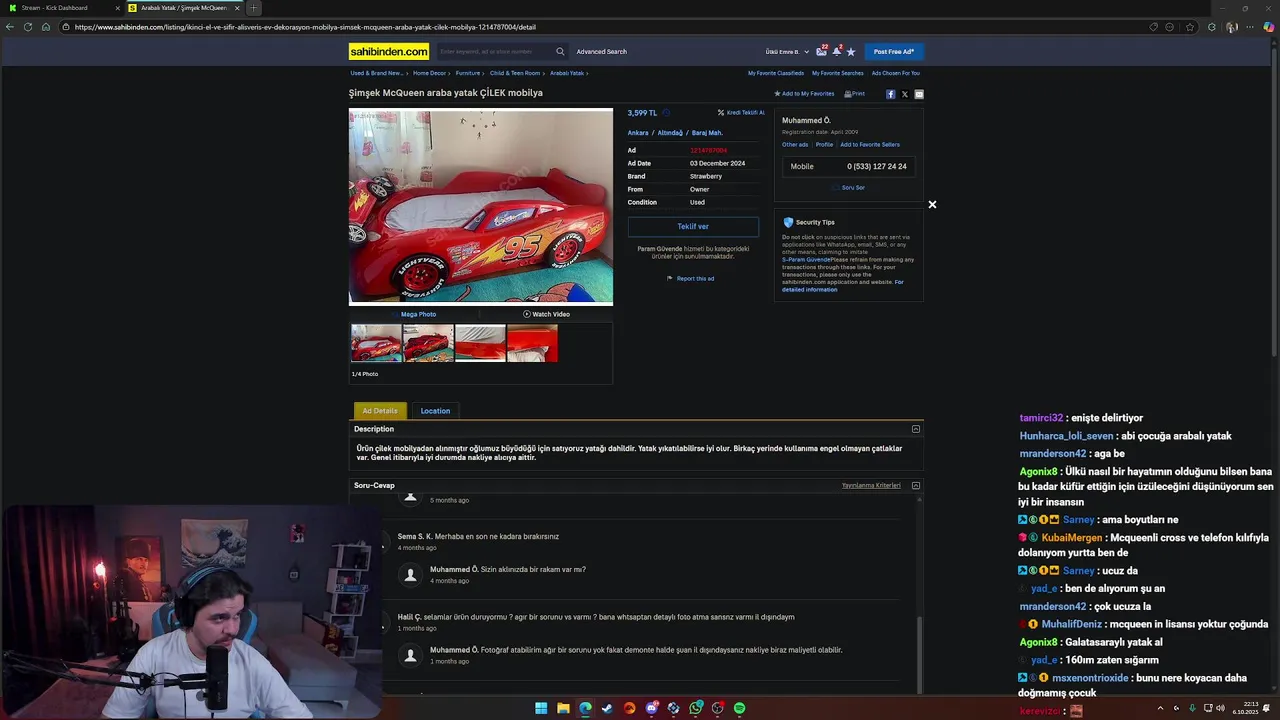Click the price info icon next to 3,599 TL
The image size is (1280, 720).
click(667, 113)
